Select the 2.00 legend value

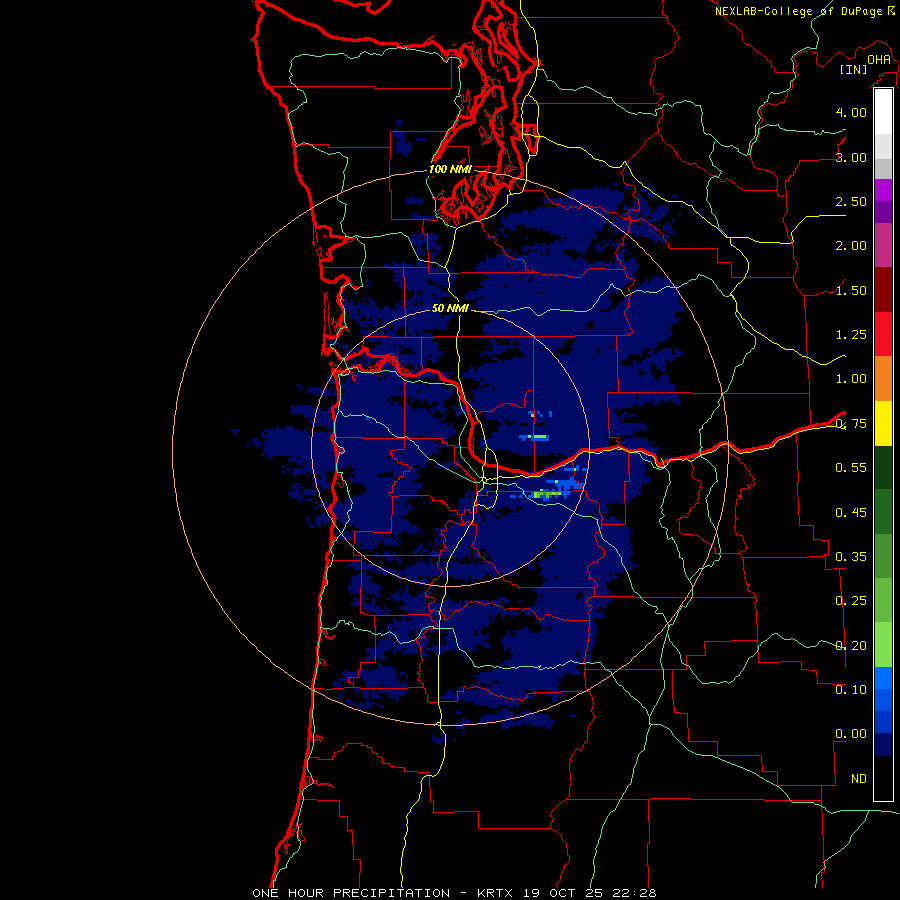click(x=851, y=246)
